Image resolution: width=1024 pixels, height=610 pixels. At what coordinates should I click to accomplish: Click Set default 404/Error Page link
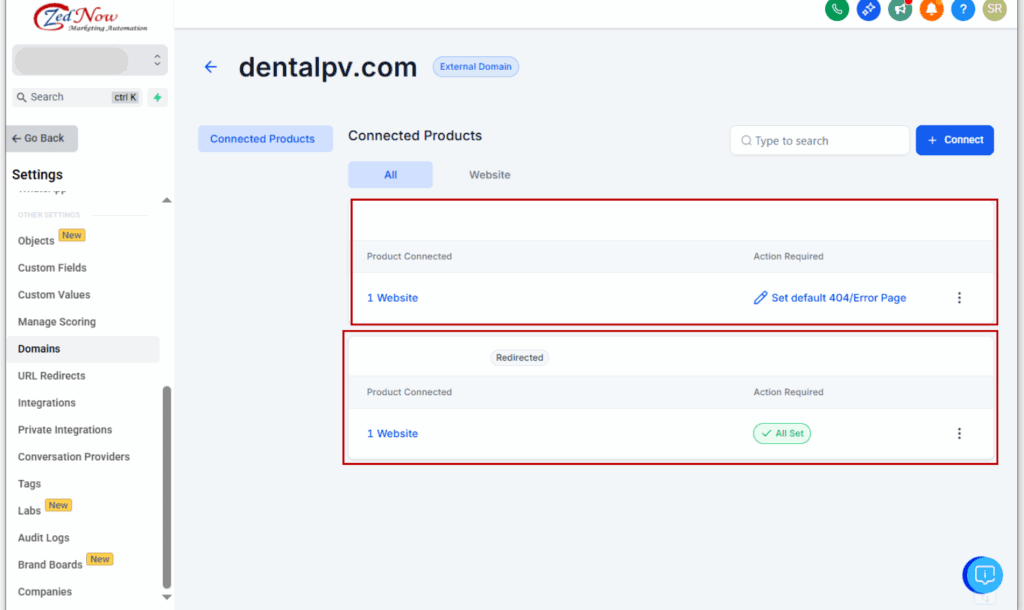[839, 298]
